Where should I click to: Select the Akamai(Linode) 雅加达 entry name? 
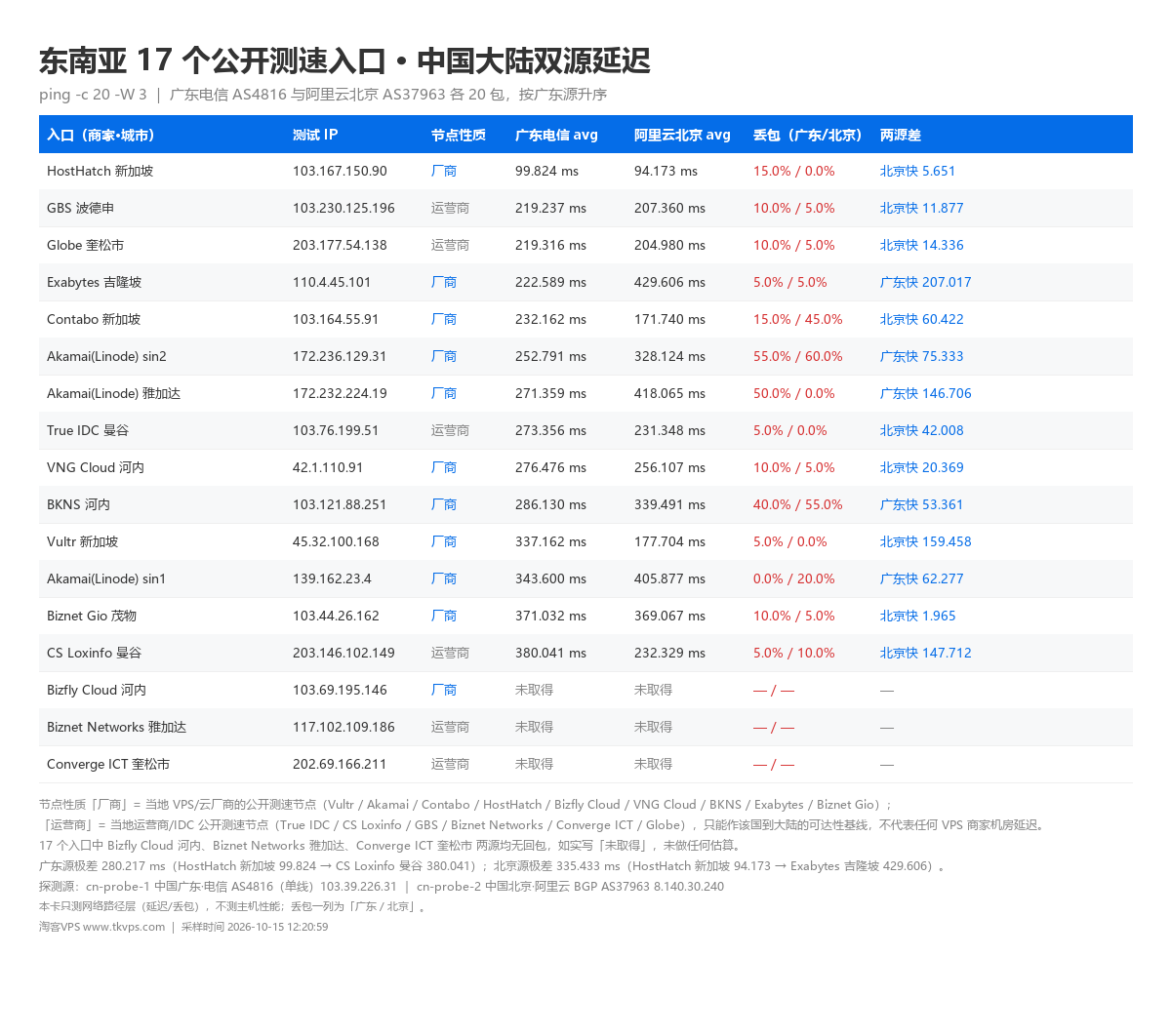[113, 393]
